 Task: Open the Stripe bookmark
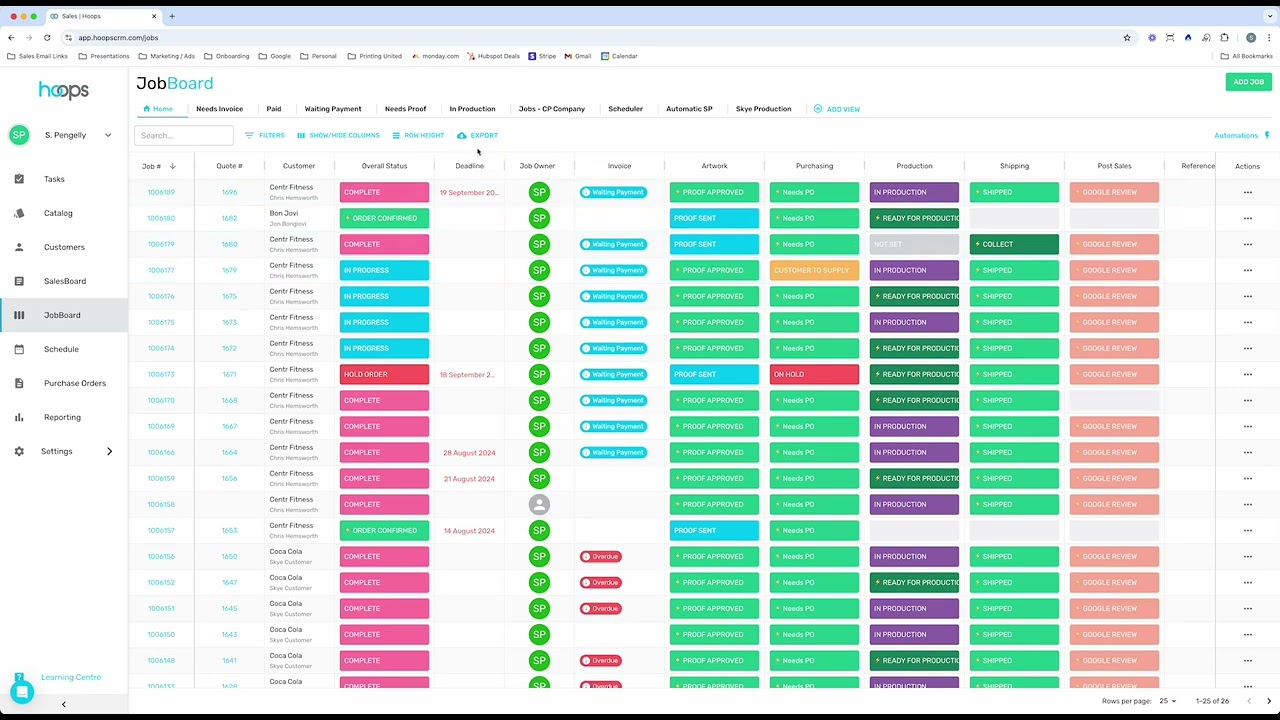click(x=543, y=56)
